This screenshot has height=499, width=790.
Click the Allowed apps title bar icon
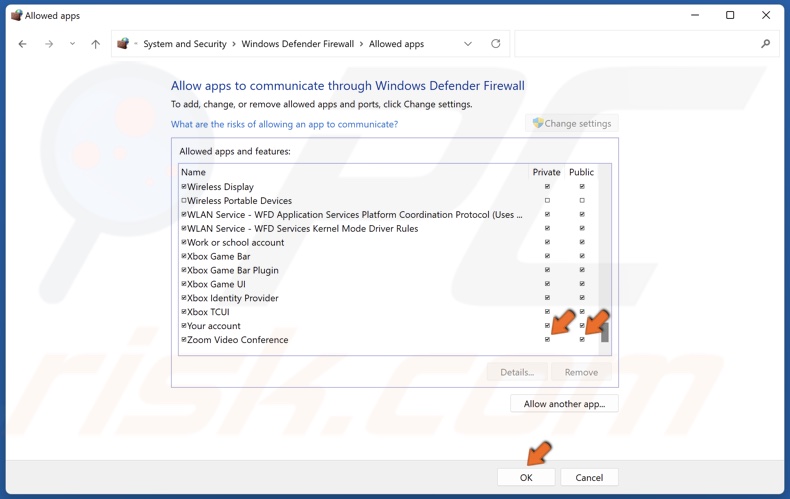pyautogui.click(x=17, y=16)
